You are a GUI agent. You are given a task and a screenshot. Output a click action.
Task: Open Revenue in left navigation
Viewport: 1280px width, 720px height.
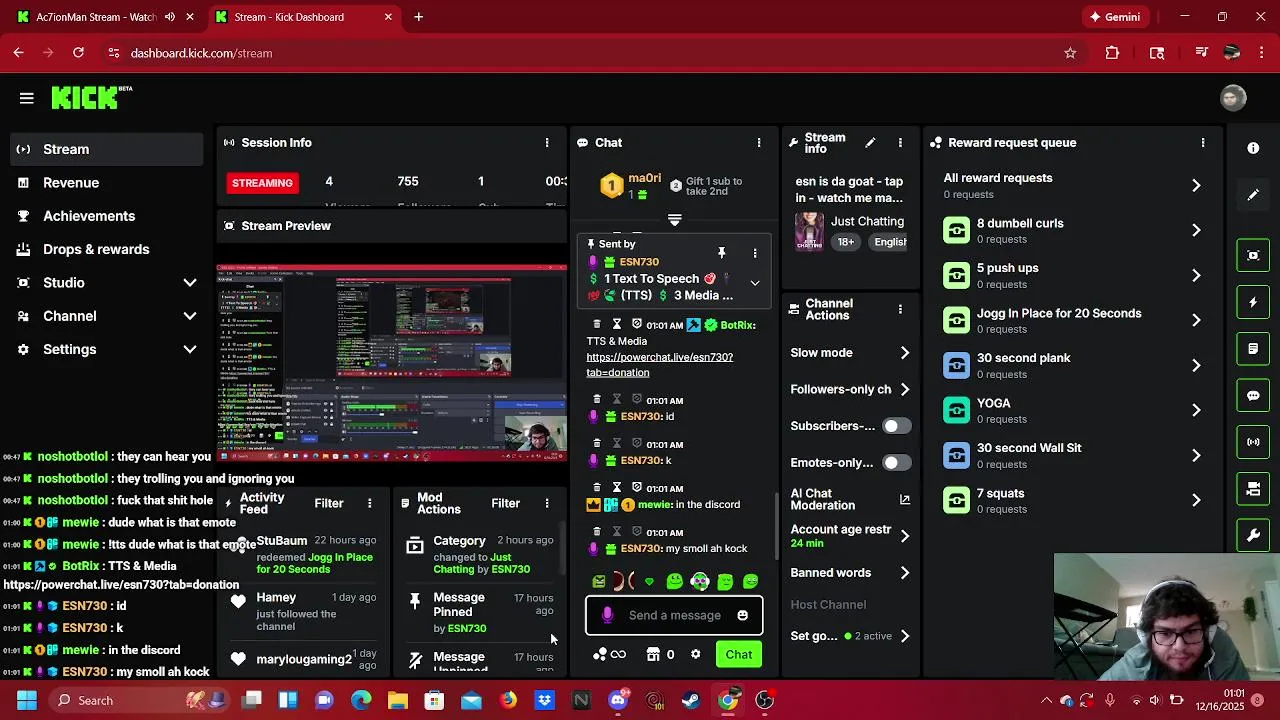coord(106,183)
